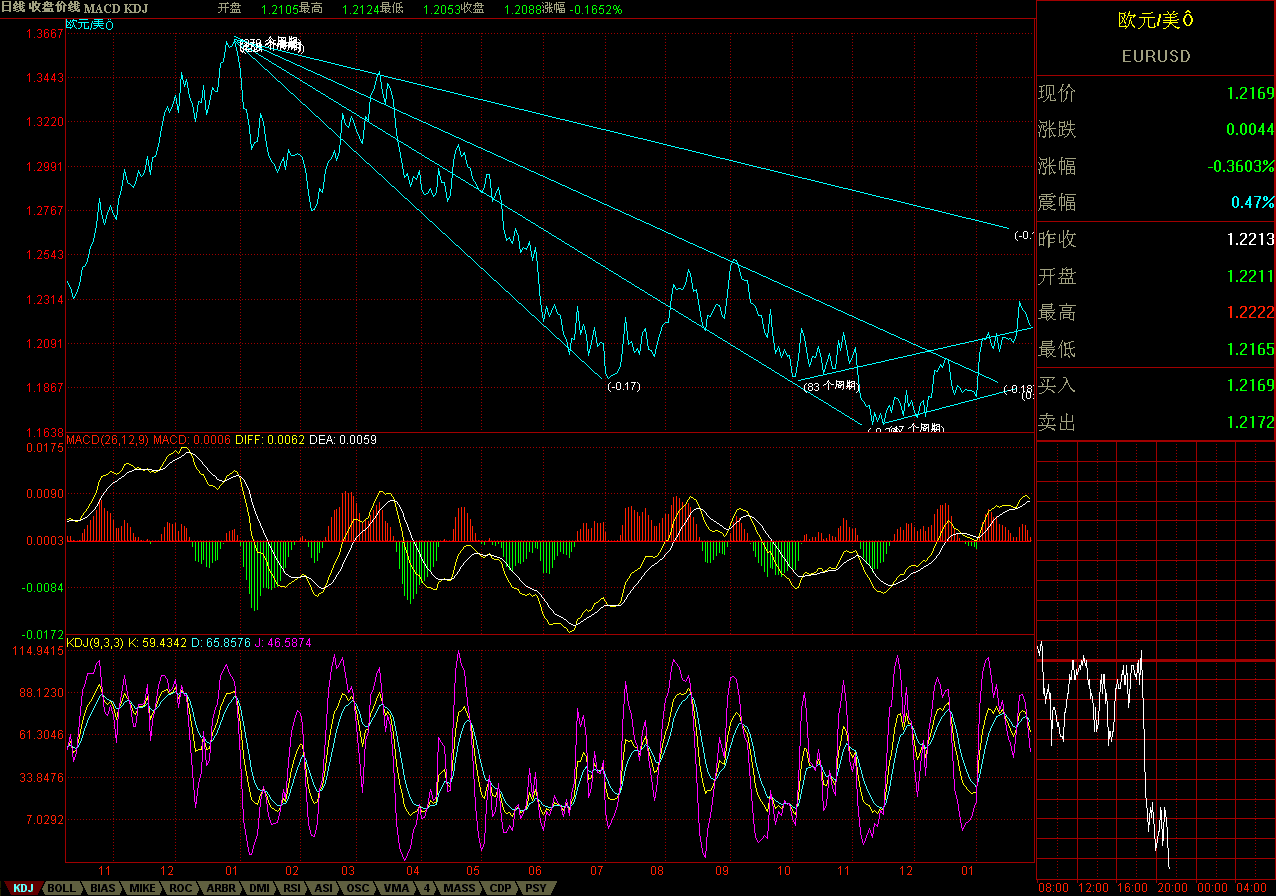Open the OSC indicator tab
Image resolution: width=1276 pixels, height=896 pixels.
pos(356,888)
